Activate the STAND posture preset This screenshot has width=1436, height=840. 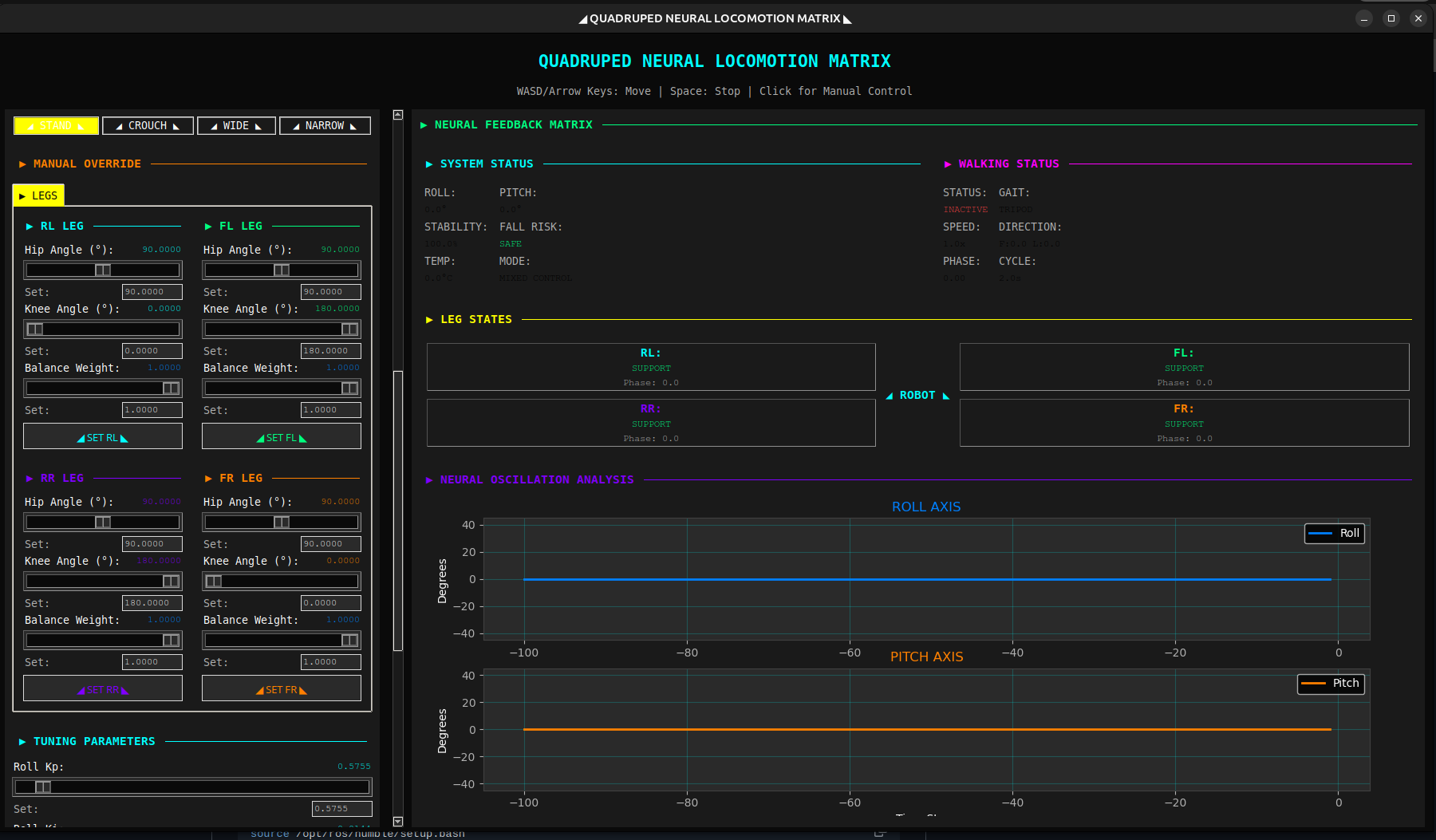pyautogui.click(x=56, y=126)
